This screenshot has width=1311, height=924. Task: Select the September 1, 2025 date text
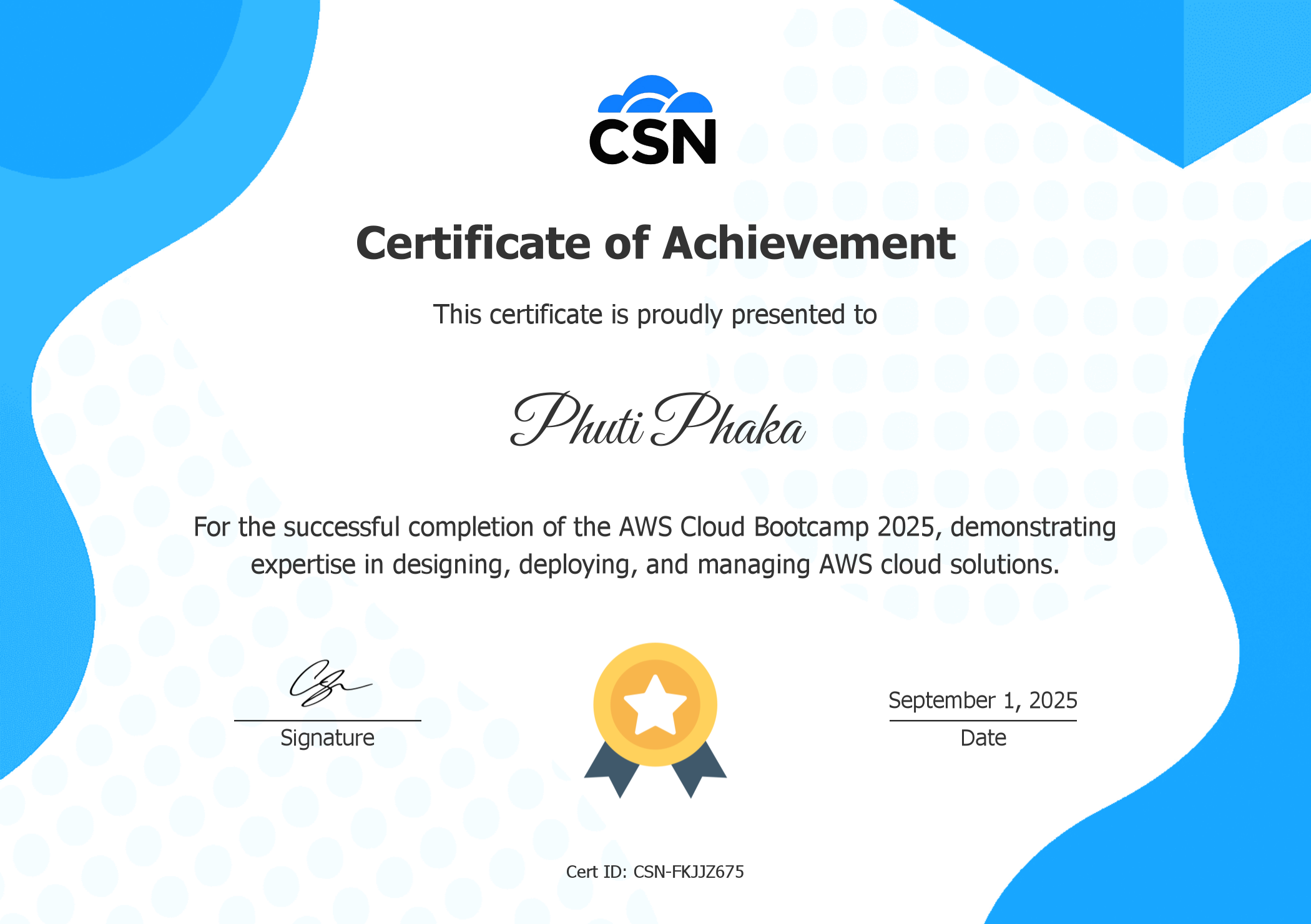(982, 700)
